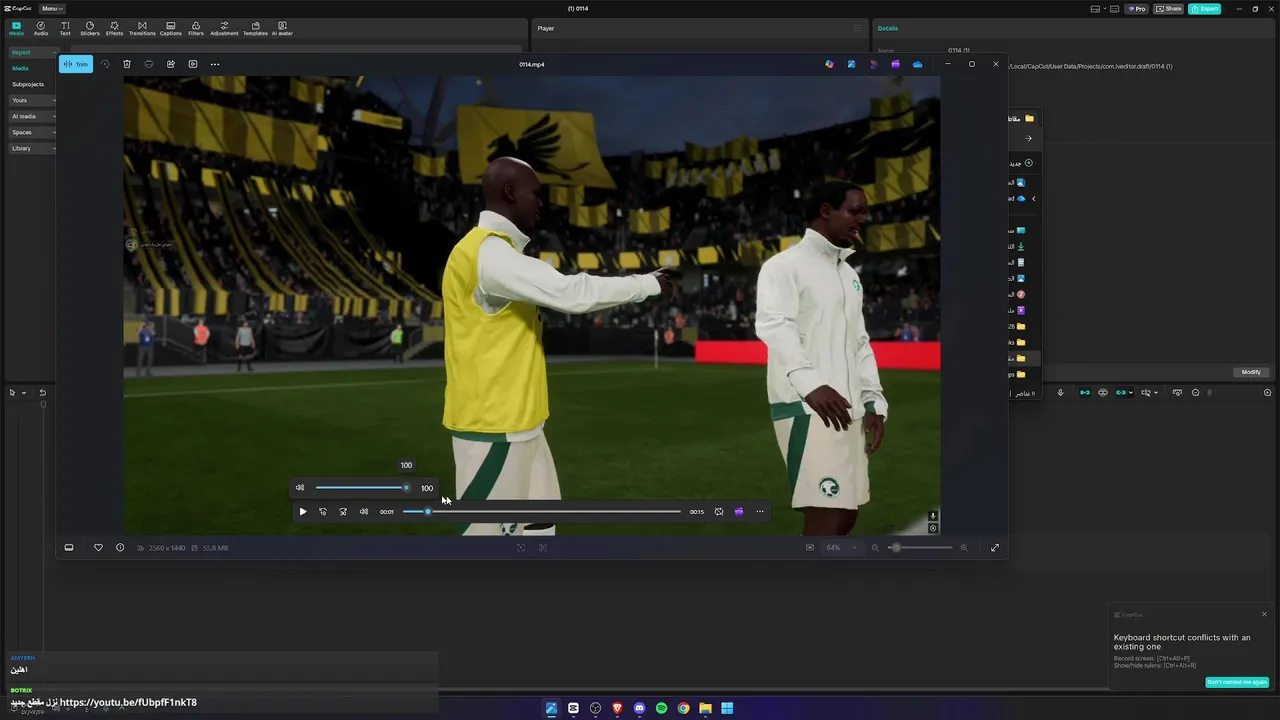Skip back 10 seconds
The width and height of the screenshot is (1280, 720).
(x=323, y=512)
